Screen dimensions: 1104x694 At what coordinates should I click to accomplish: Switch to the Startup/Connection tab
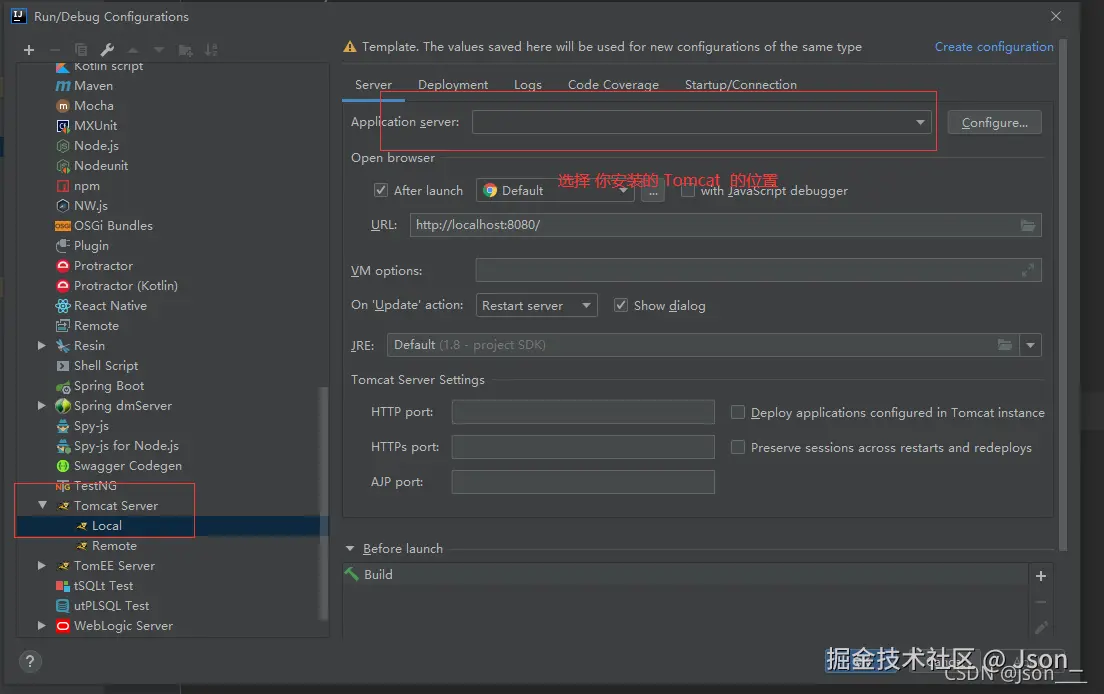click(741, 85)
